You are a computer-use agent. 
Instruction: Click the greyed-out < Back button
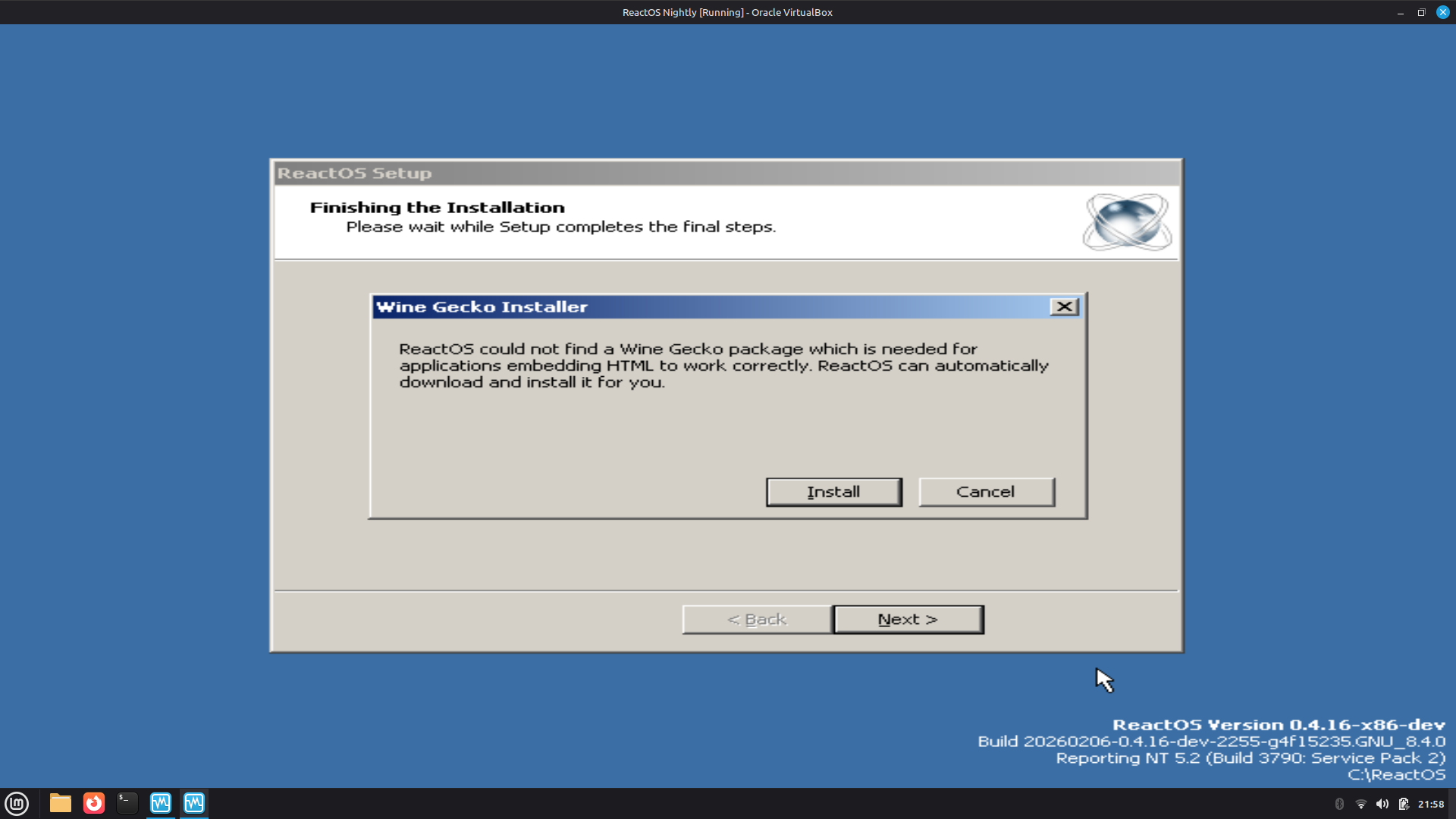coord(757,620)
